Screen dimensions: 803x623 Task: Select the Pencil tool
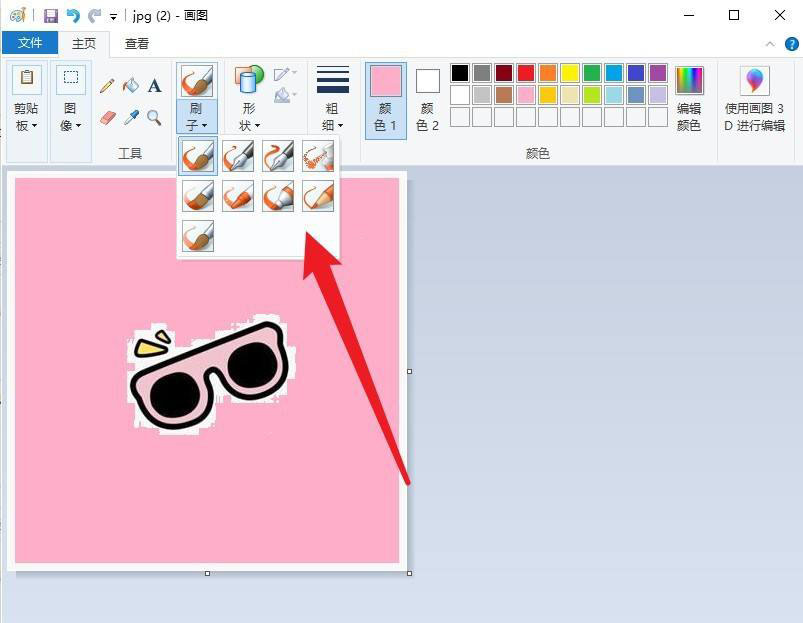coord(107,86)
